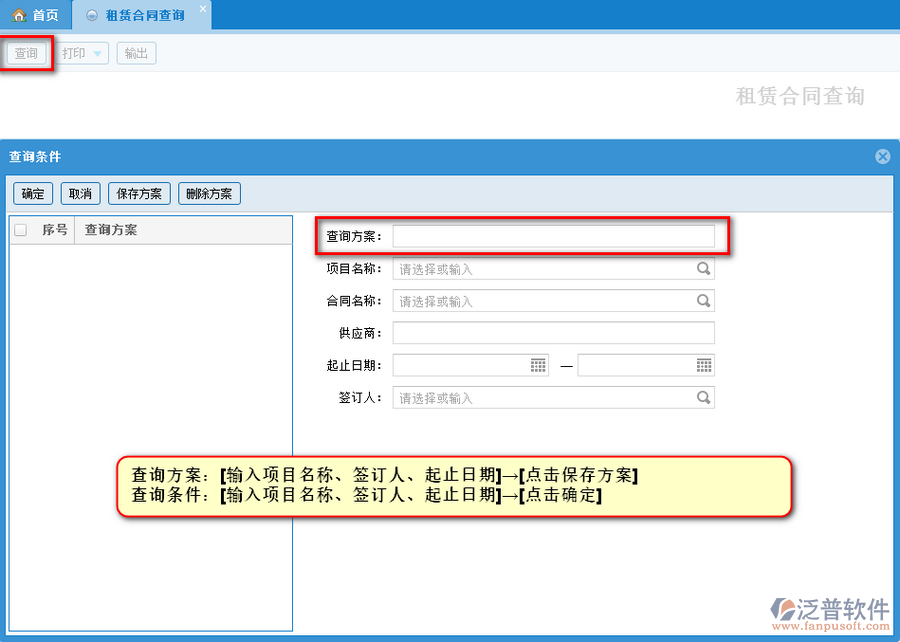This screenshot has width=900, height=642.
Task: Open the start date calendar icon
Action: 538,365
